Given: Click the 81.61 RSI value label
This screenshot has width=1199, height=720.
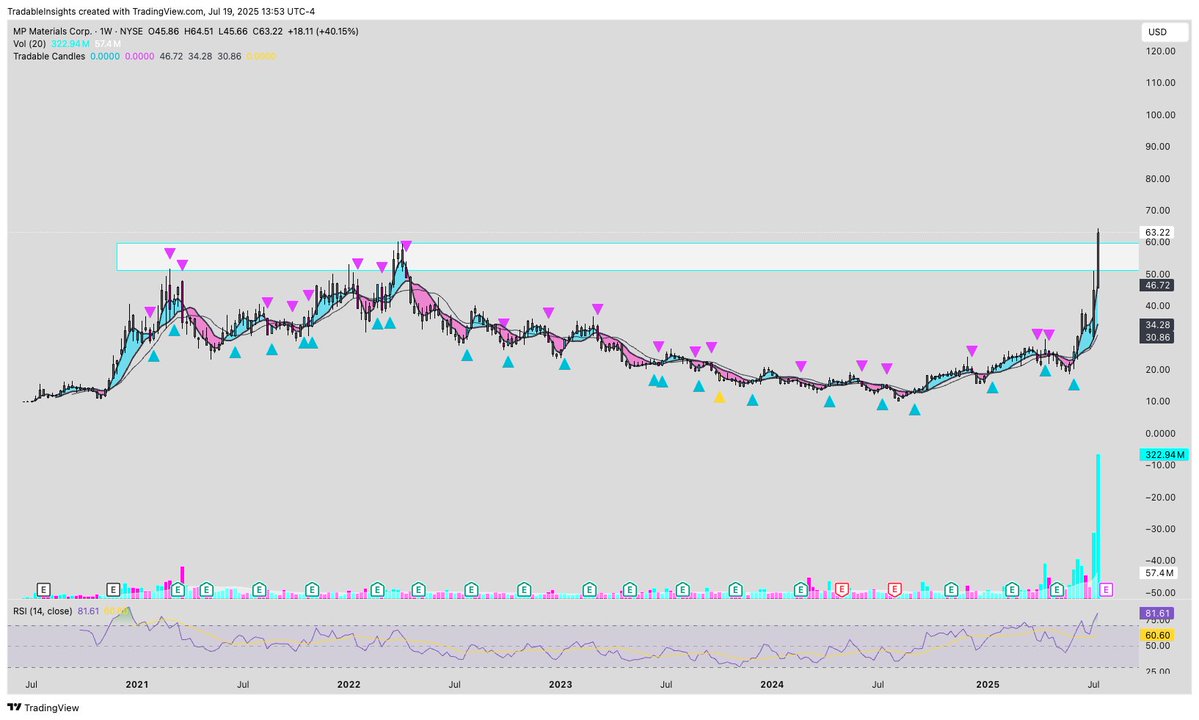Looking at the screenshot, I should point(1157,613).
